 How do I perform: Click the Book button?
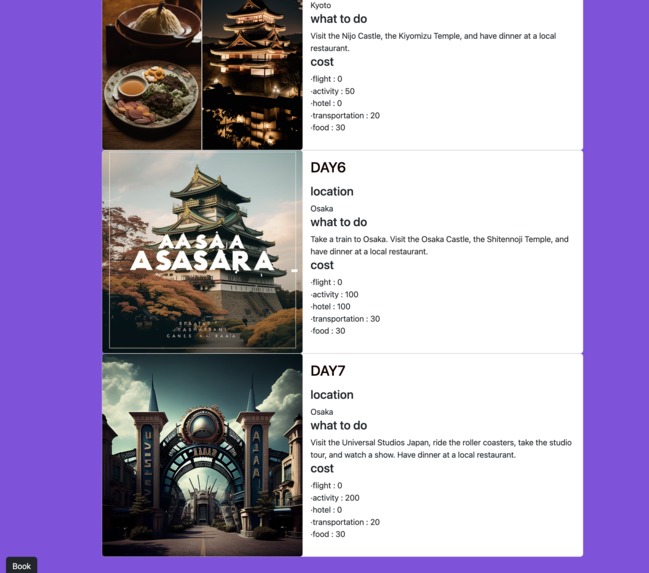click(22, 566)
